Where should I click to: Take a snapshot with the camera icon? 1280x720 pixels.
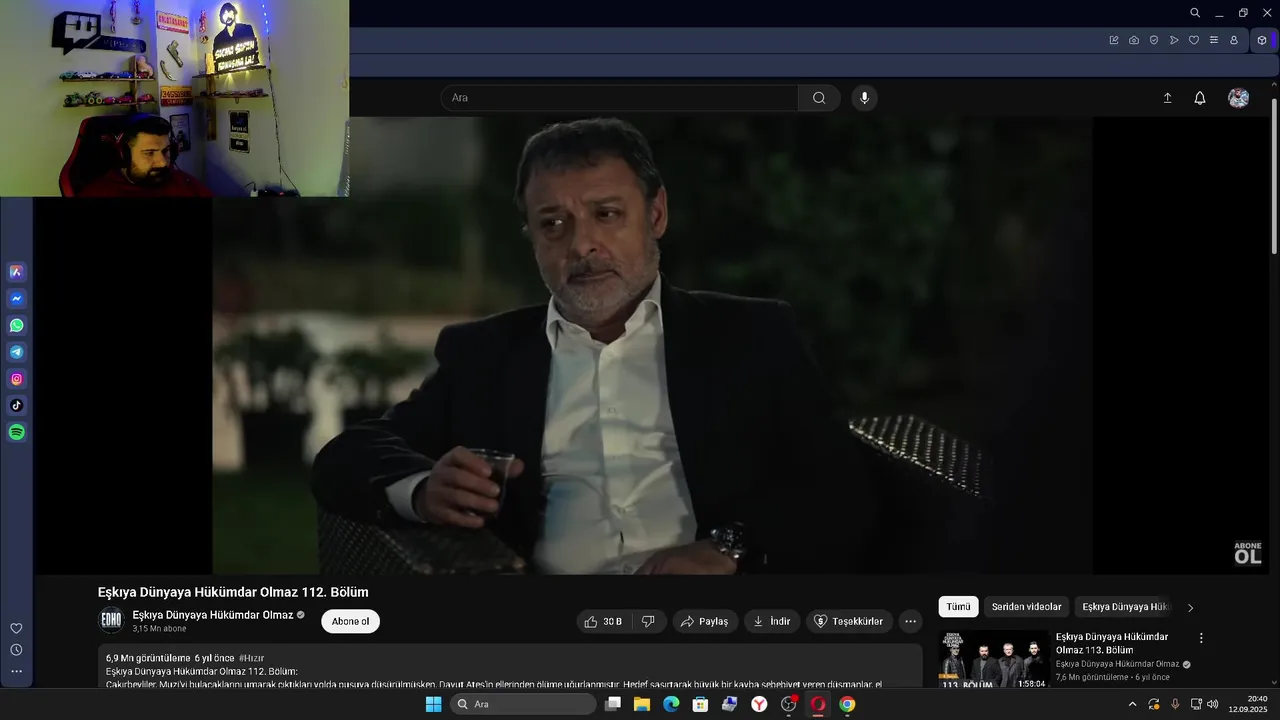(1134, 40)
